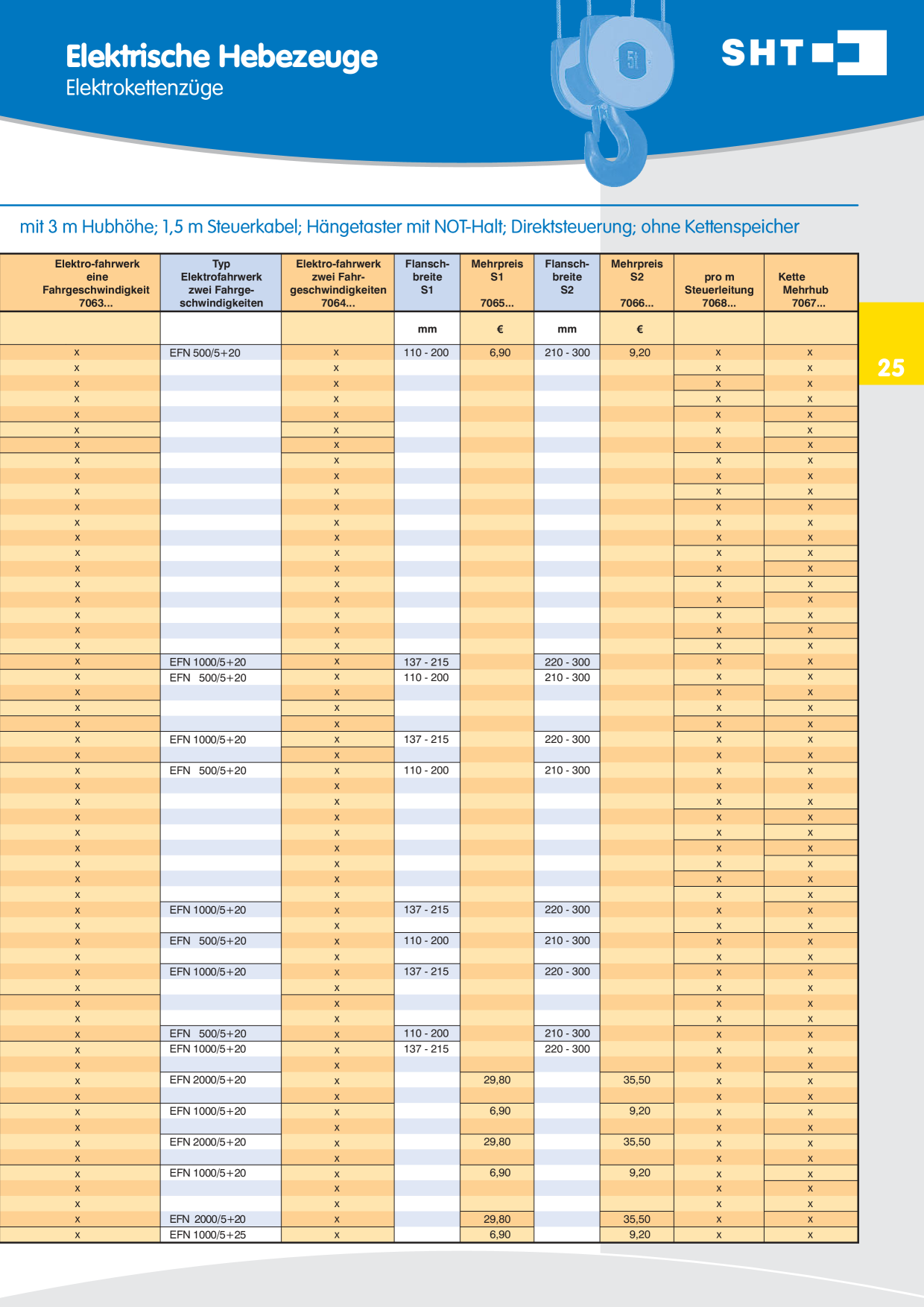Click 9,20 in the EFN 1000/5+25 row

tap(639, 1235)
